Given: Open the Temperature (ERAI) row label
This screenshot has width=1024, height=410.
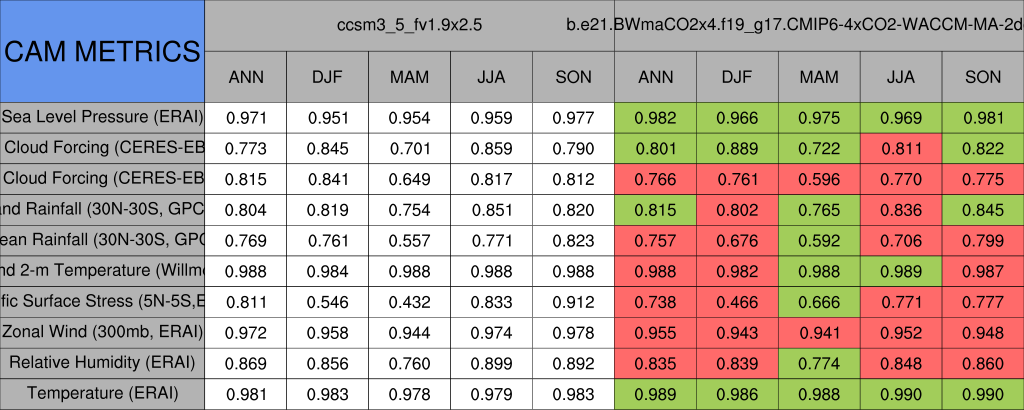Looking at the screenshot, I should click(102, 393).
